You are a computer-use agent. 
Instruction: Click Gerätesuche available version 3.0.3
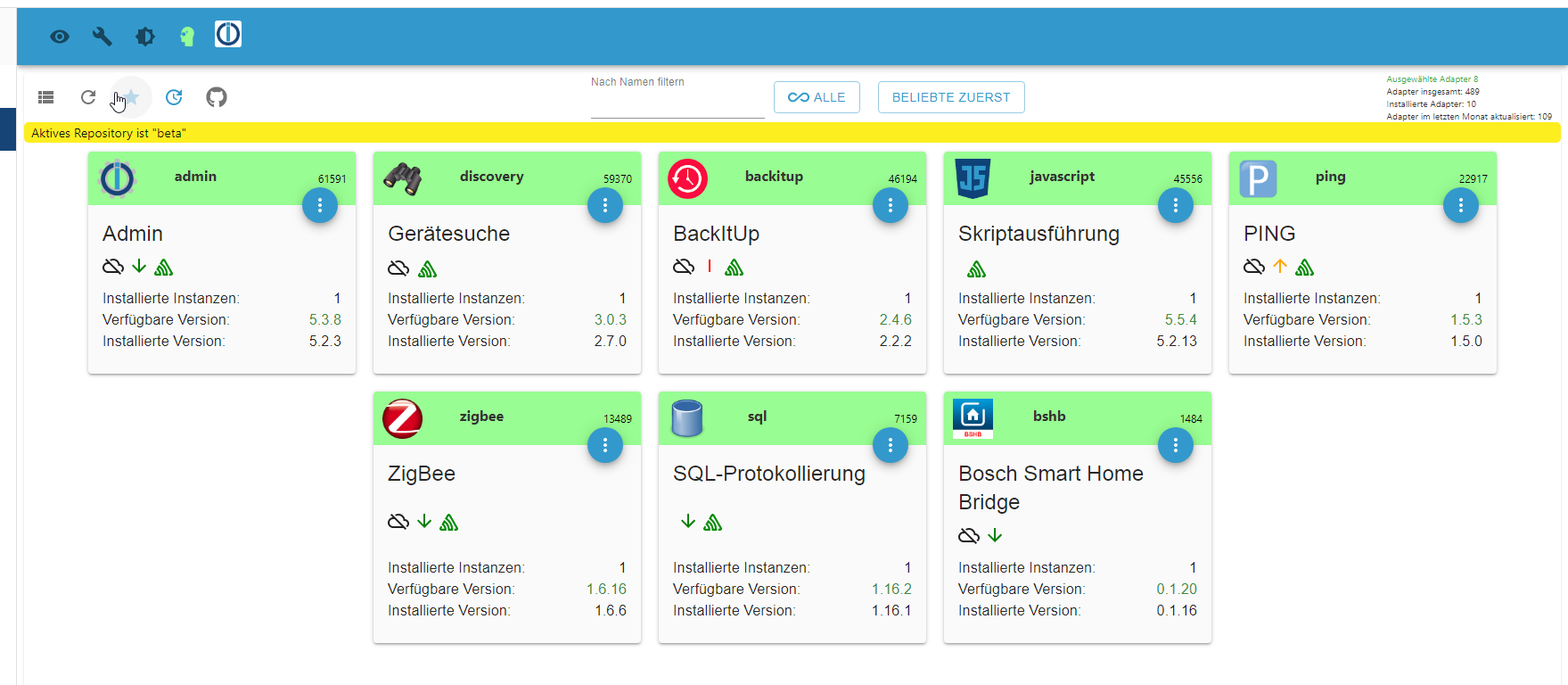[x=611, y=319]
